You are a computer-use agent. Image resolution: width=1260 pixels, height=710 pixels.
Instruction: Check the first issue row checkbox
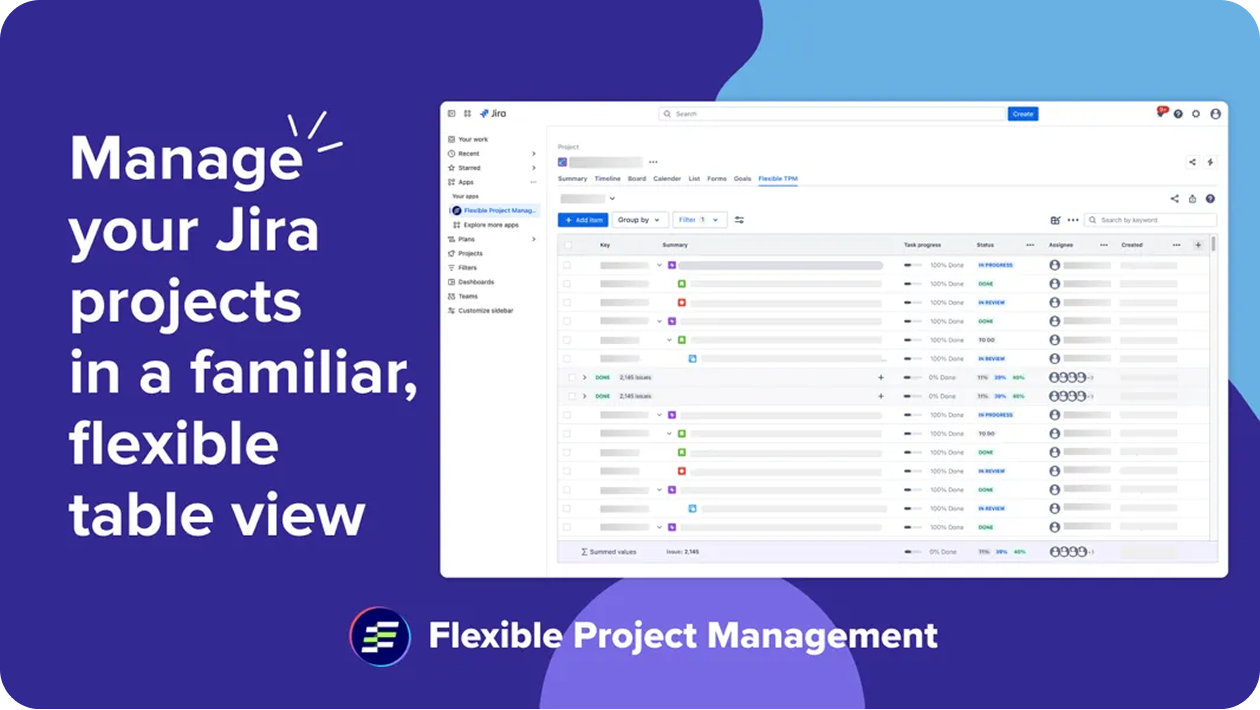[x=567, y=265]
